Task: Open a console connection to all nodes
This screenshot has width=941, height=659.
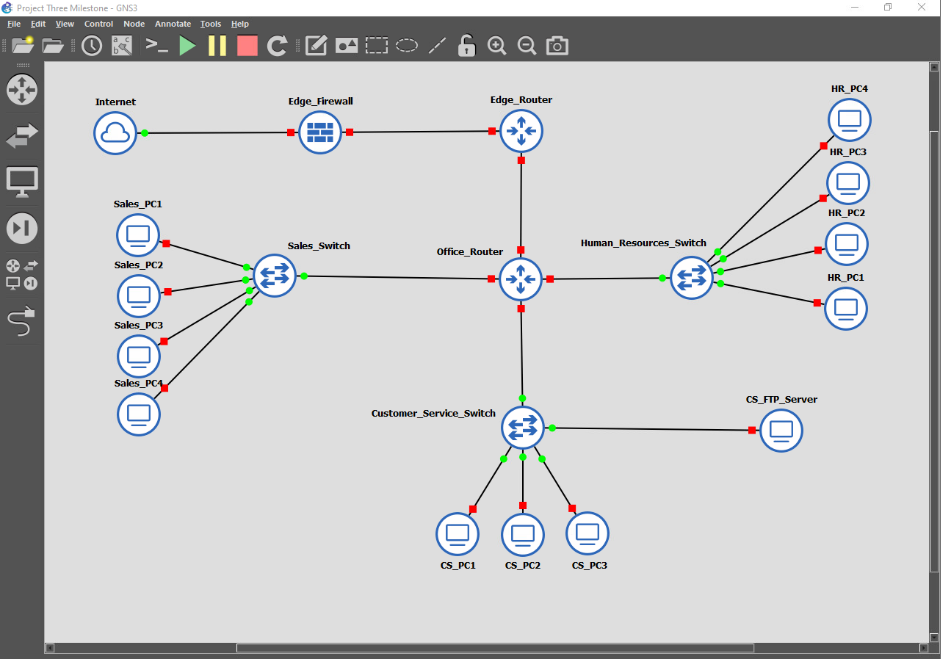Action: [156, 45]
